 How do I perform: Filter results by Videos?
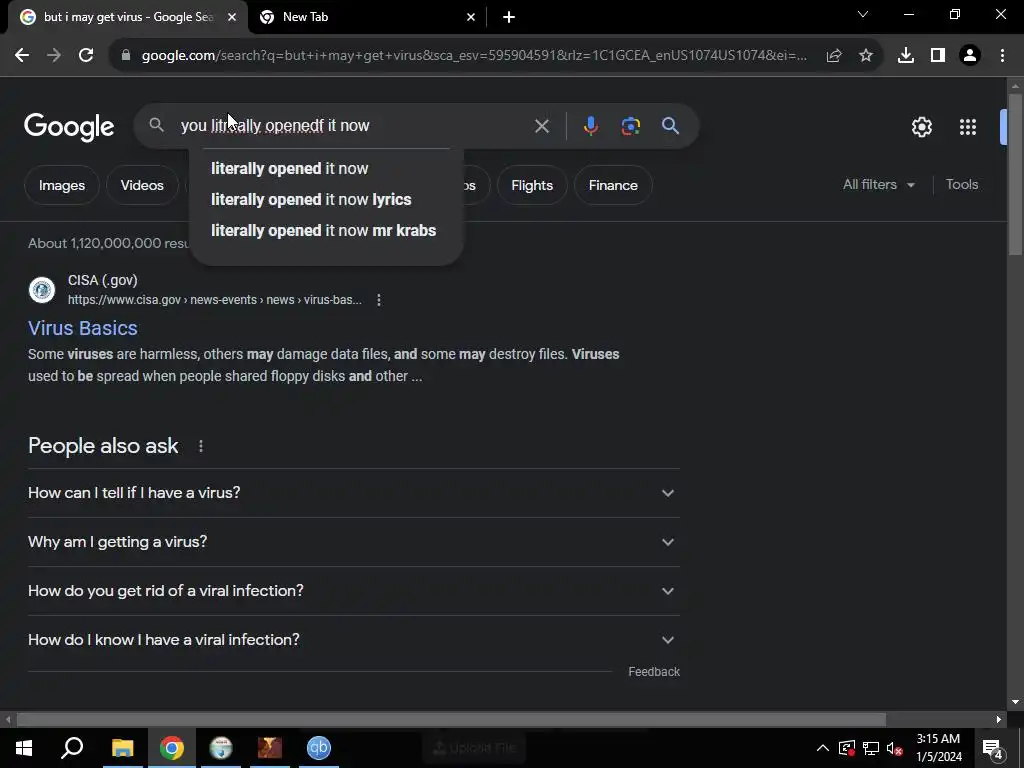142,185
